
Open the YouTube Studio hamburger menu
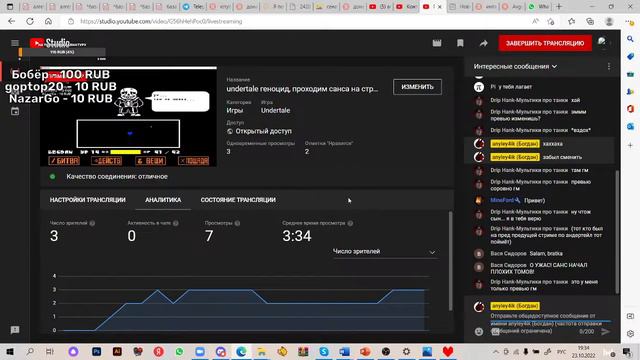[x=15, y=43]
